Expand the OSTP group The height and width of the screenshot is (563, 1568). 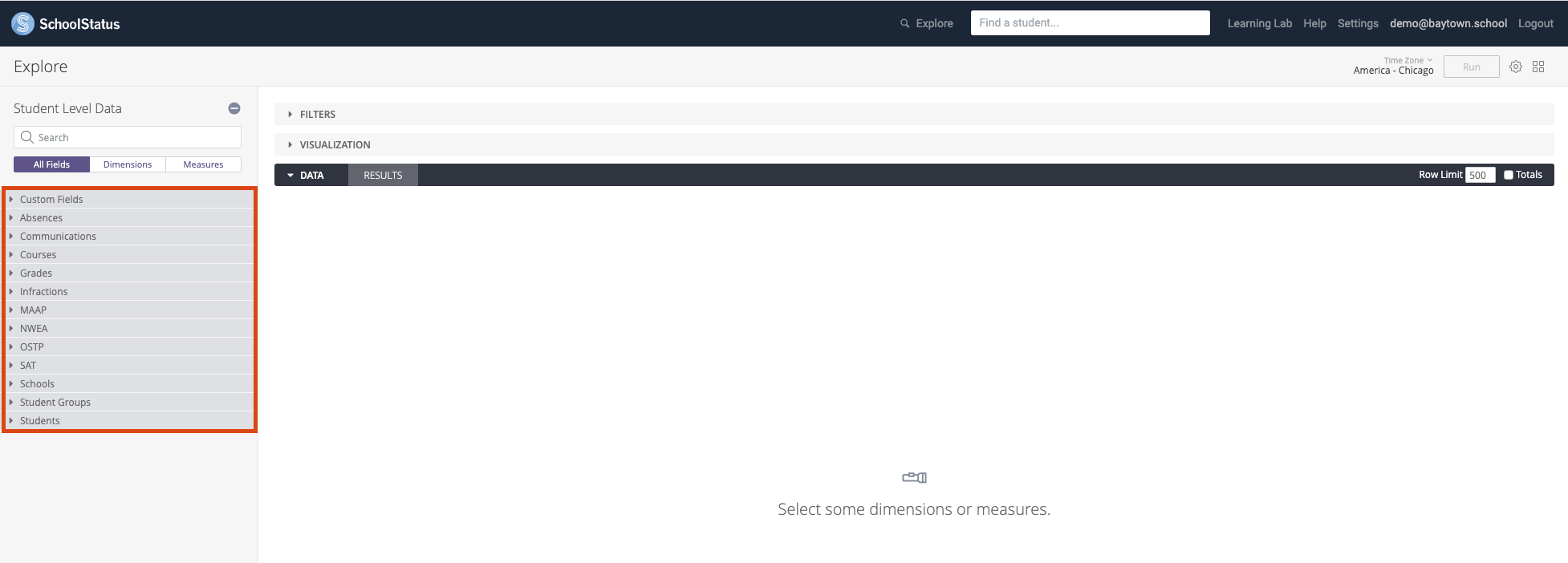(x=129, y=346)
